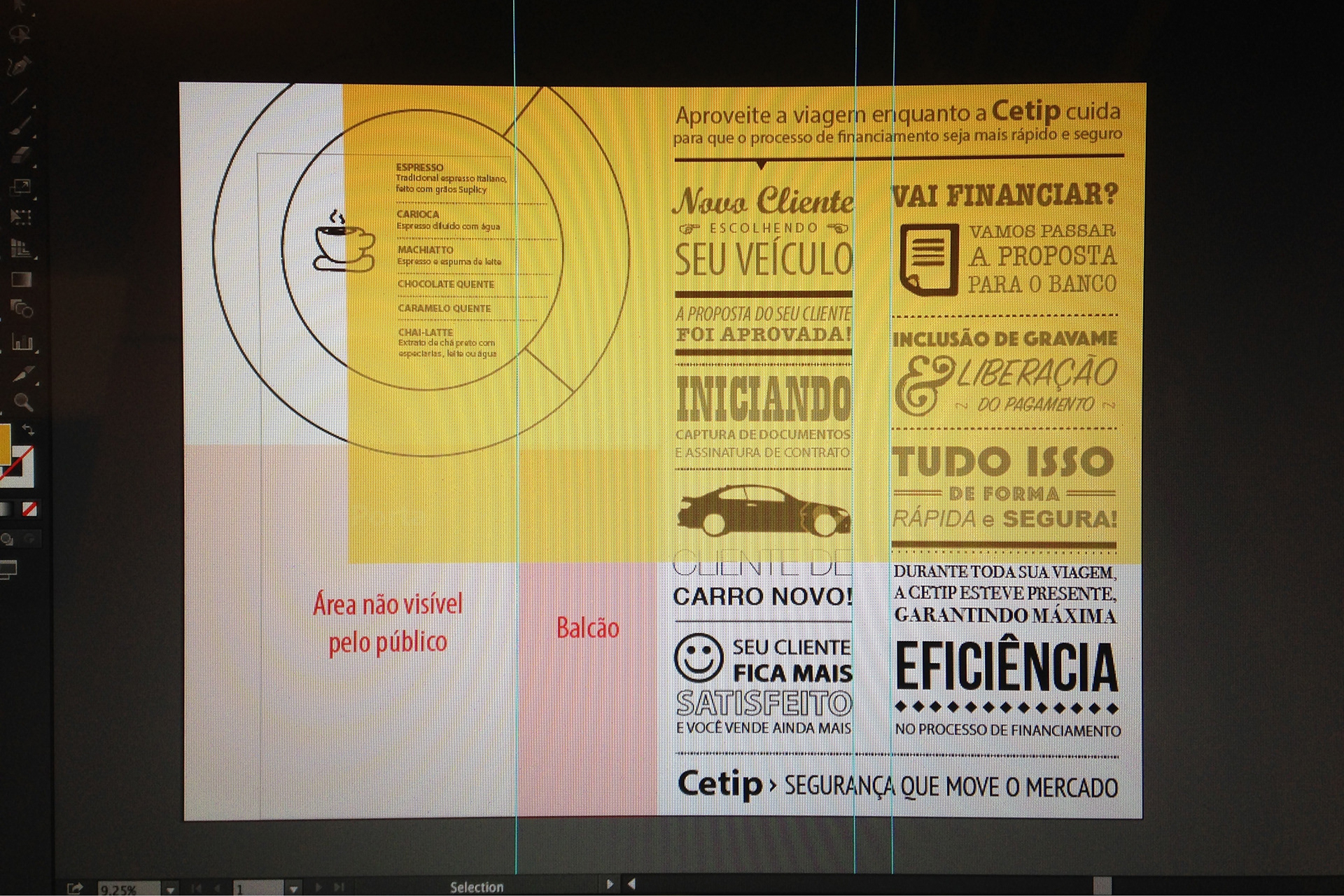Open the artboard navigation dropdown
This screenshot has width=1344, height=896.
pos(294,889)
